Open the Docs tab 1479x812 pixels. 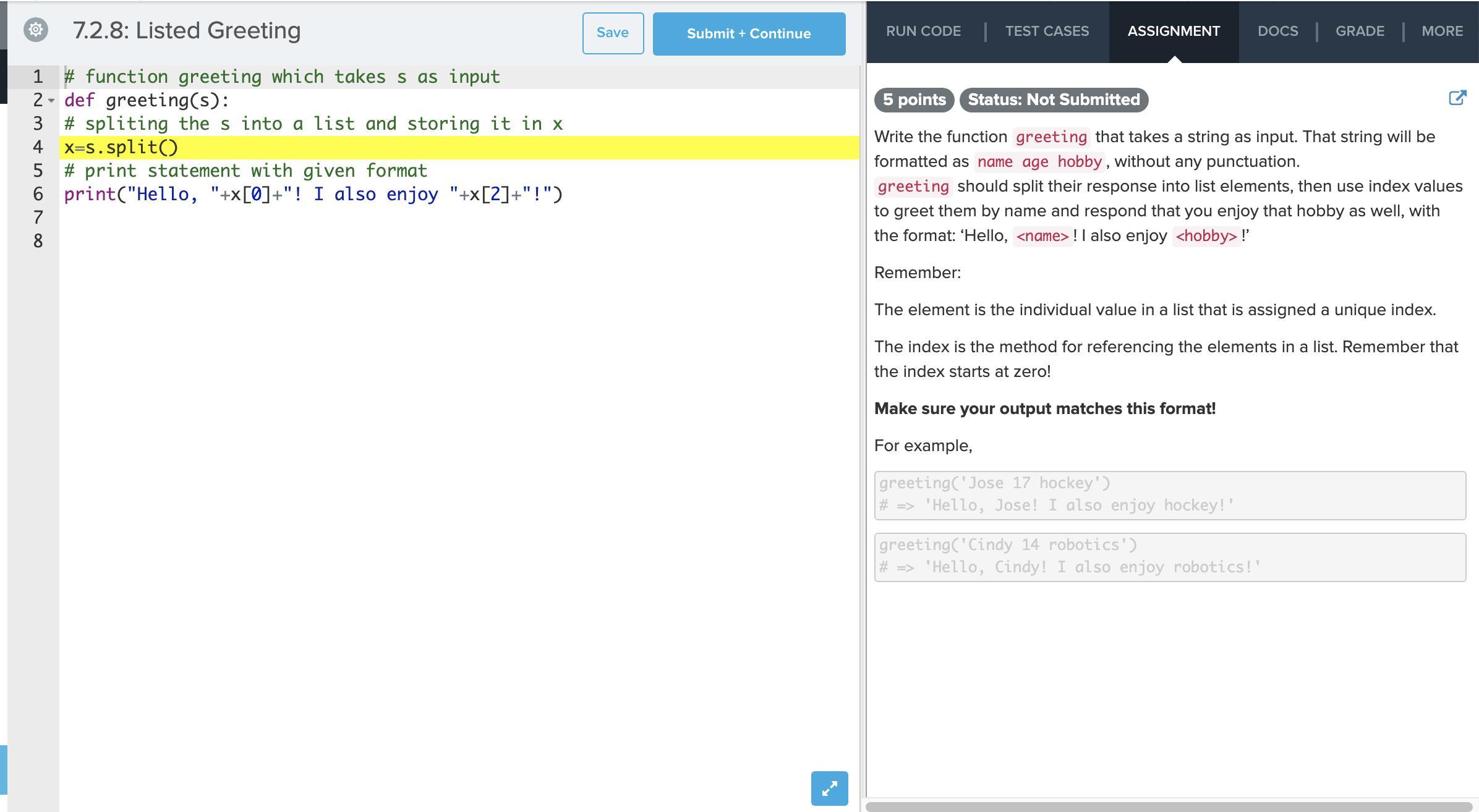click(1277, 32)
